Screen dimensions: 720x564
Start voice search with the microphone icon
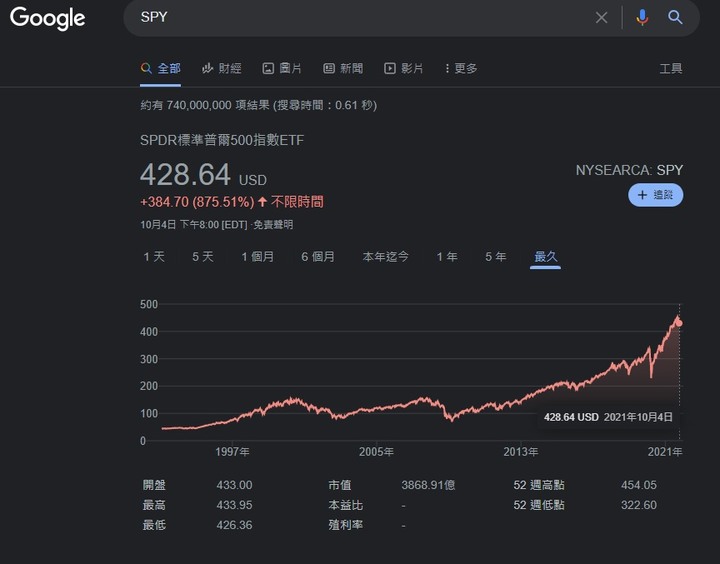tap(642, 17)
